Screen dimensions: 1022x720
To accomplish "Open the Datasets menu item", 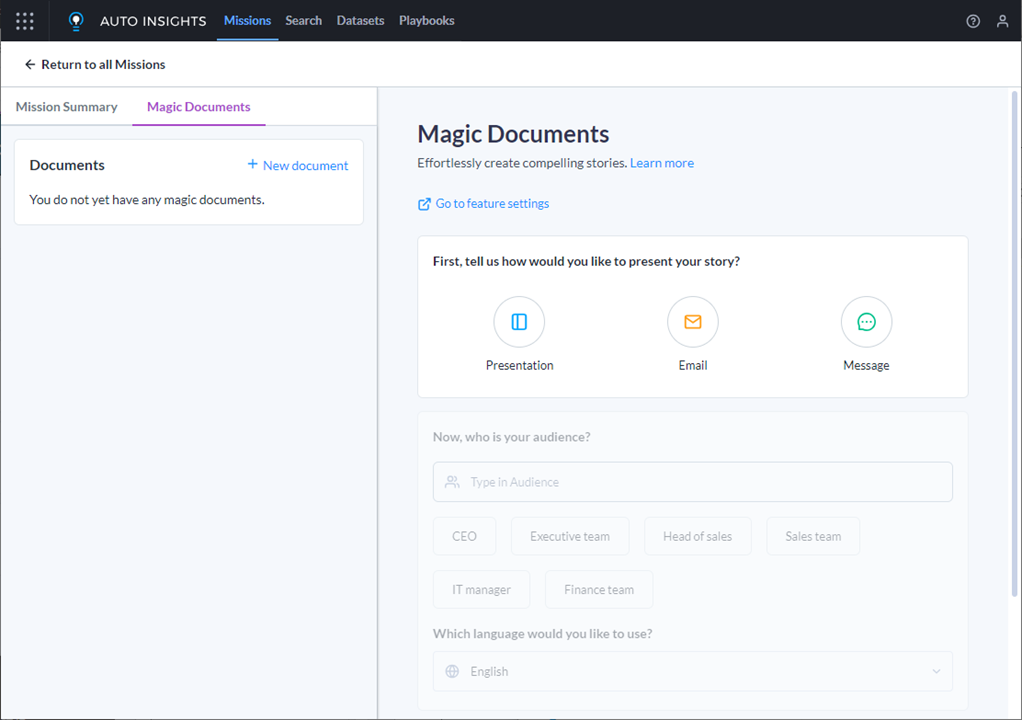I will pos(360,21).
